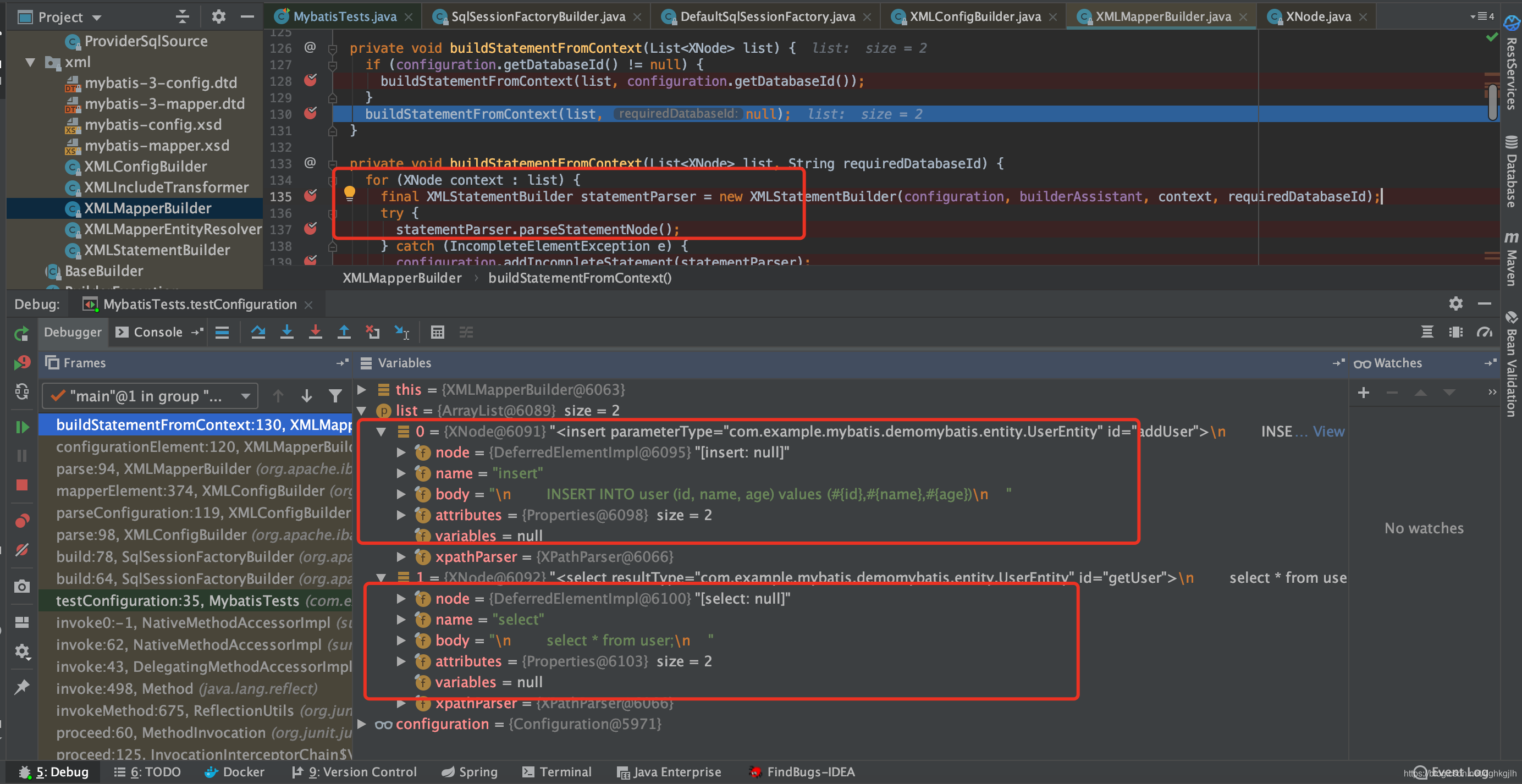Click View link for XNode value
The height and width of the screenshot is (784, 1522).
click(1328, 431)
